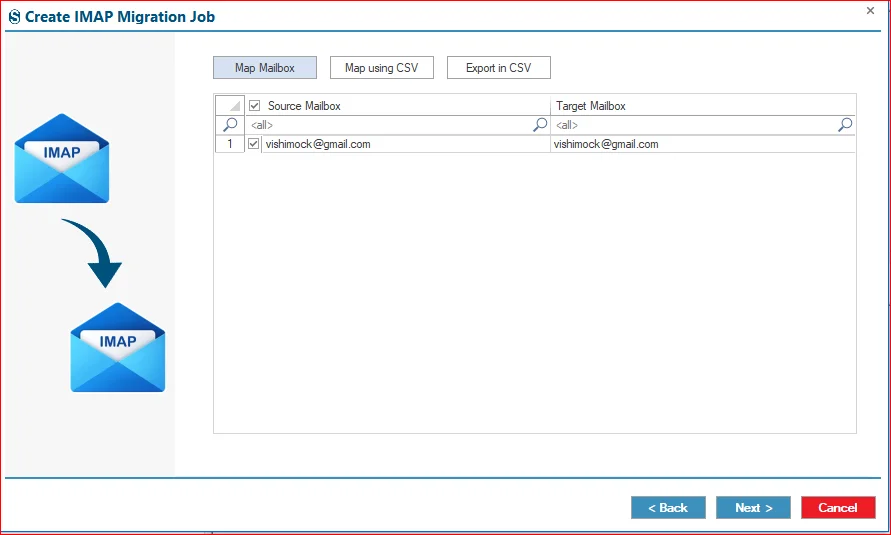Image resolution: width=891 pixels, height=535 pixels.
Task: Select row number 1 header
Action: [230, 144]
